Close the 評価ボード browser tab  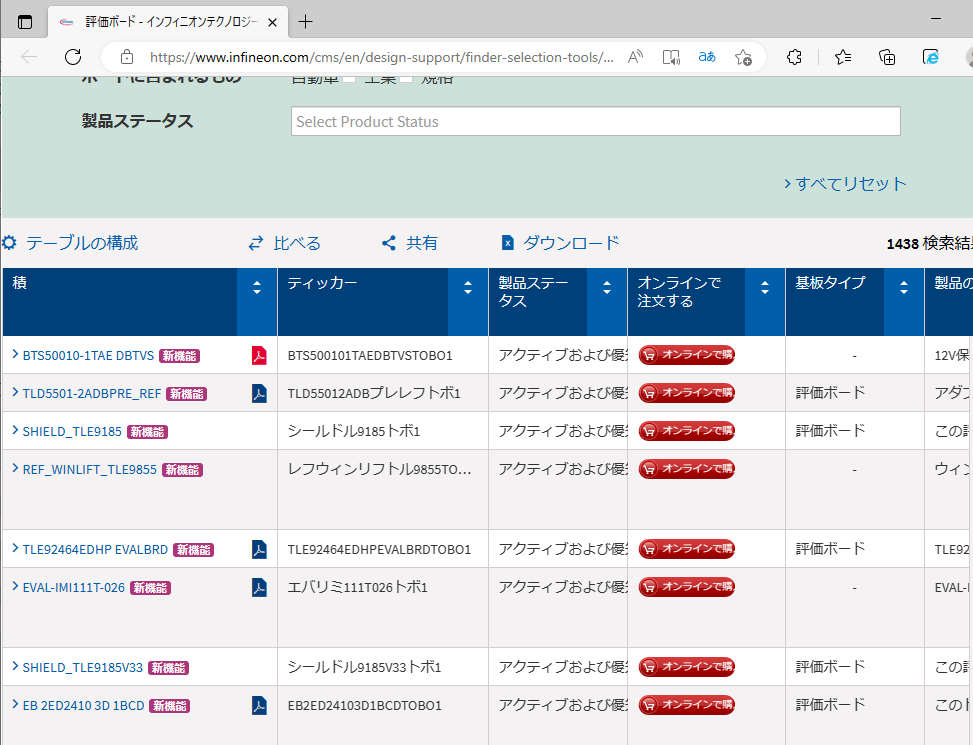(x=272, y=22)
